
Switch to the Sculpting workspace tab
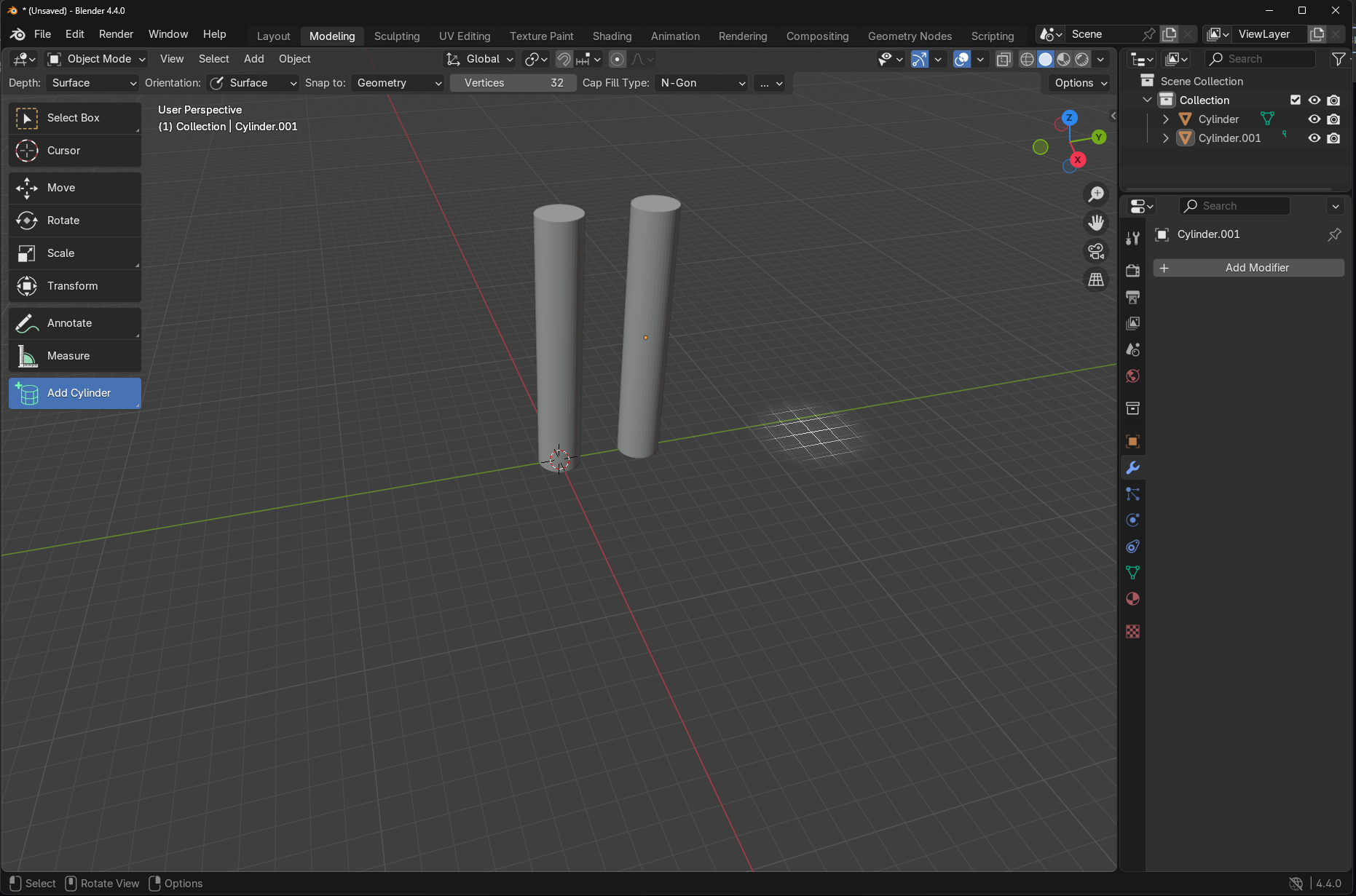pos(397,36)
